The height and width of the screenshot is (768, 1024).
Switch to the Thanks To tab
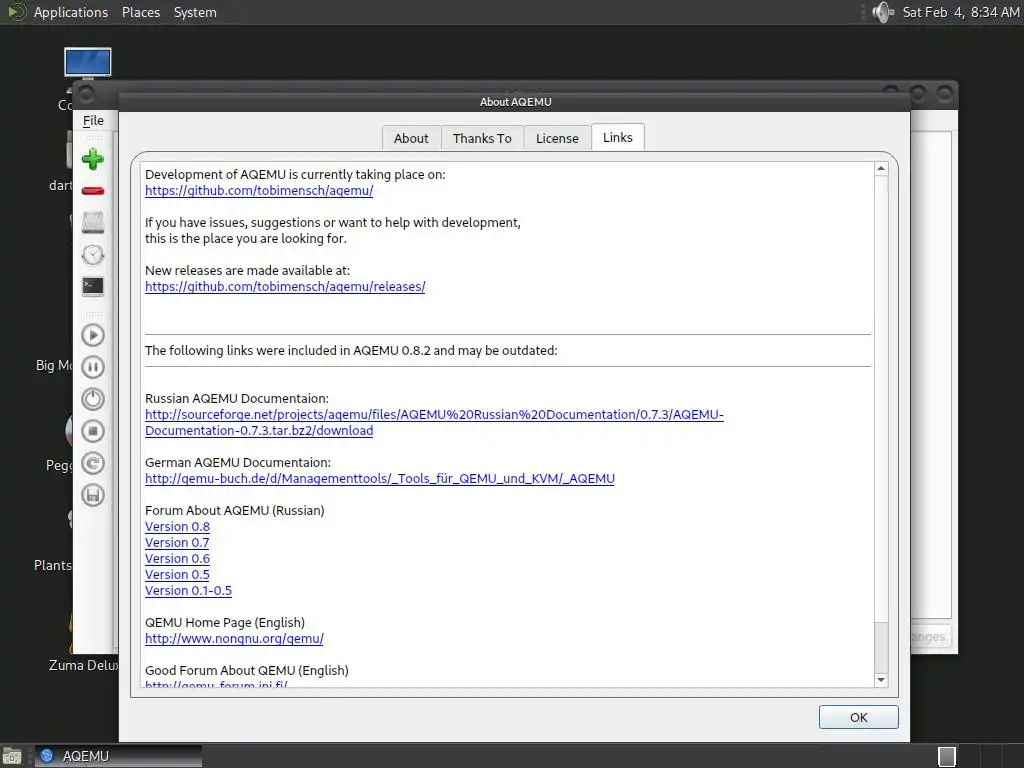(483, 138)
